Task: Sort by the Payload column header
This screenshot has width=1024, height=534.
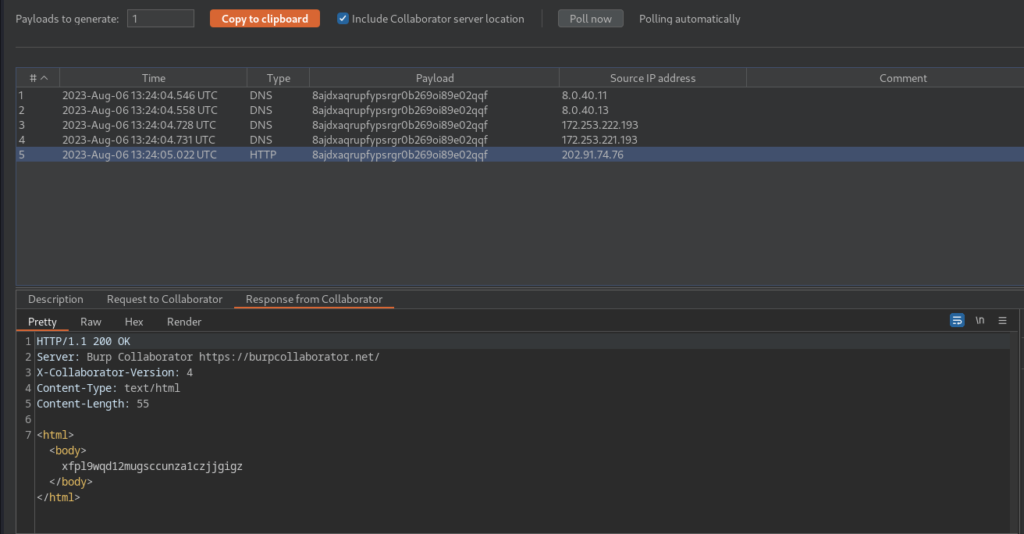Action: (x=434, y=78)
